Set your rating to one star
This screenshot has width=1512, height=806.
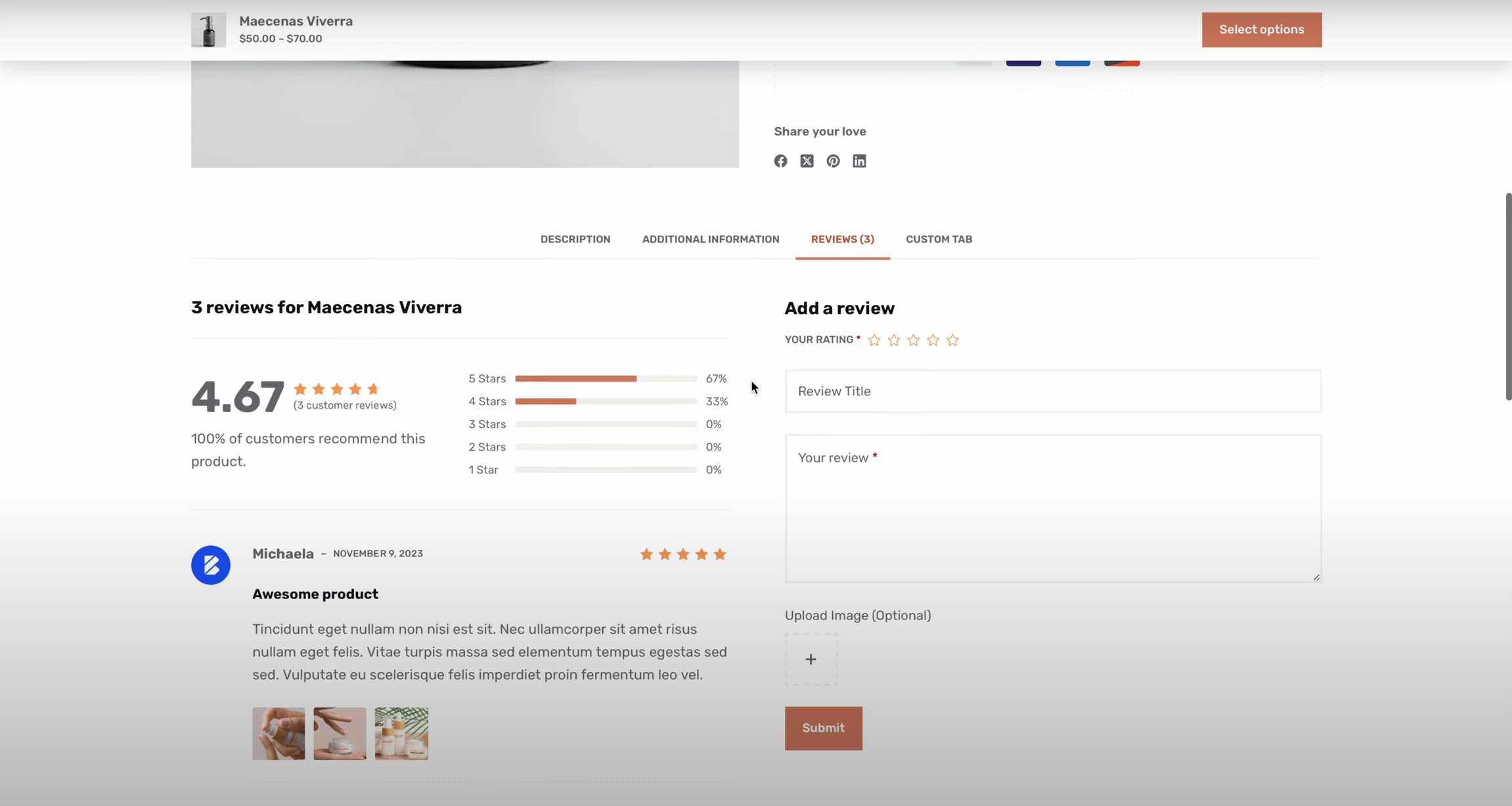coord(874,340)
